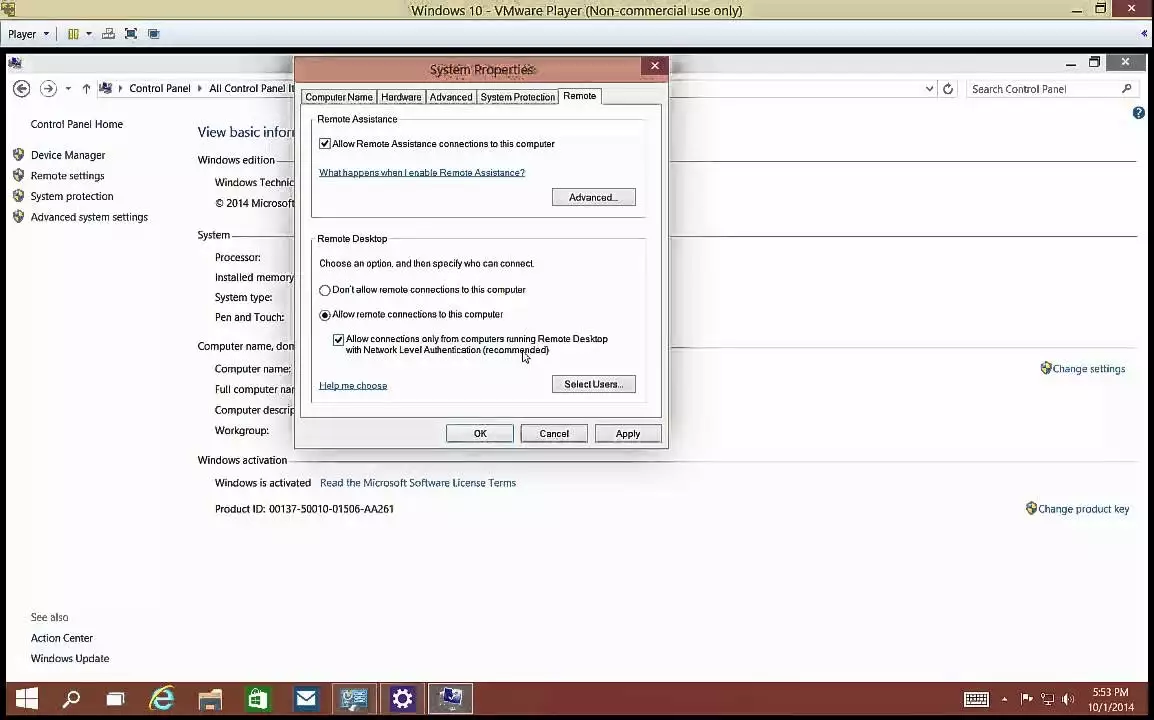1154x720 pixels.
Task: Open the Mail app in taskbar
Action: coord(306,698)
